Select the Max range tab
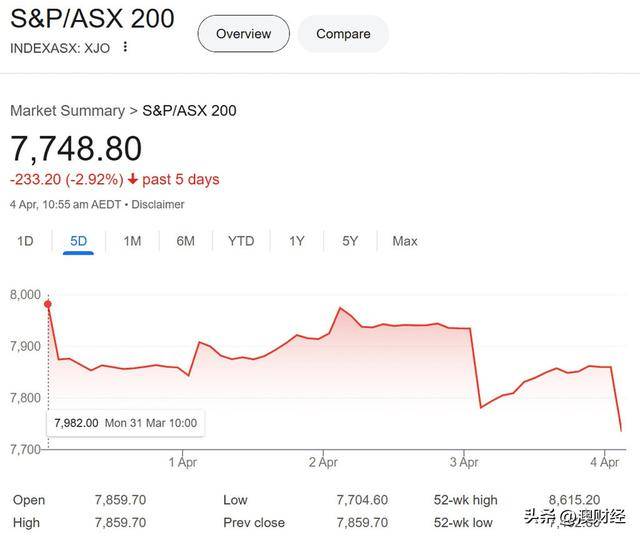Viewport: 640px width, 539px height. click(x=405, y=241)
